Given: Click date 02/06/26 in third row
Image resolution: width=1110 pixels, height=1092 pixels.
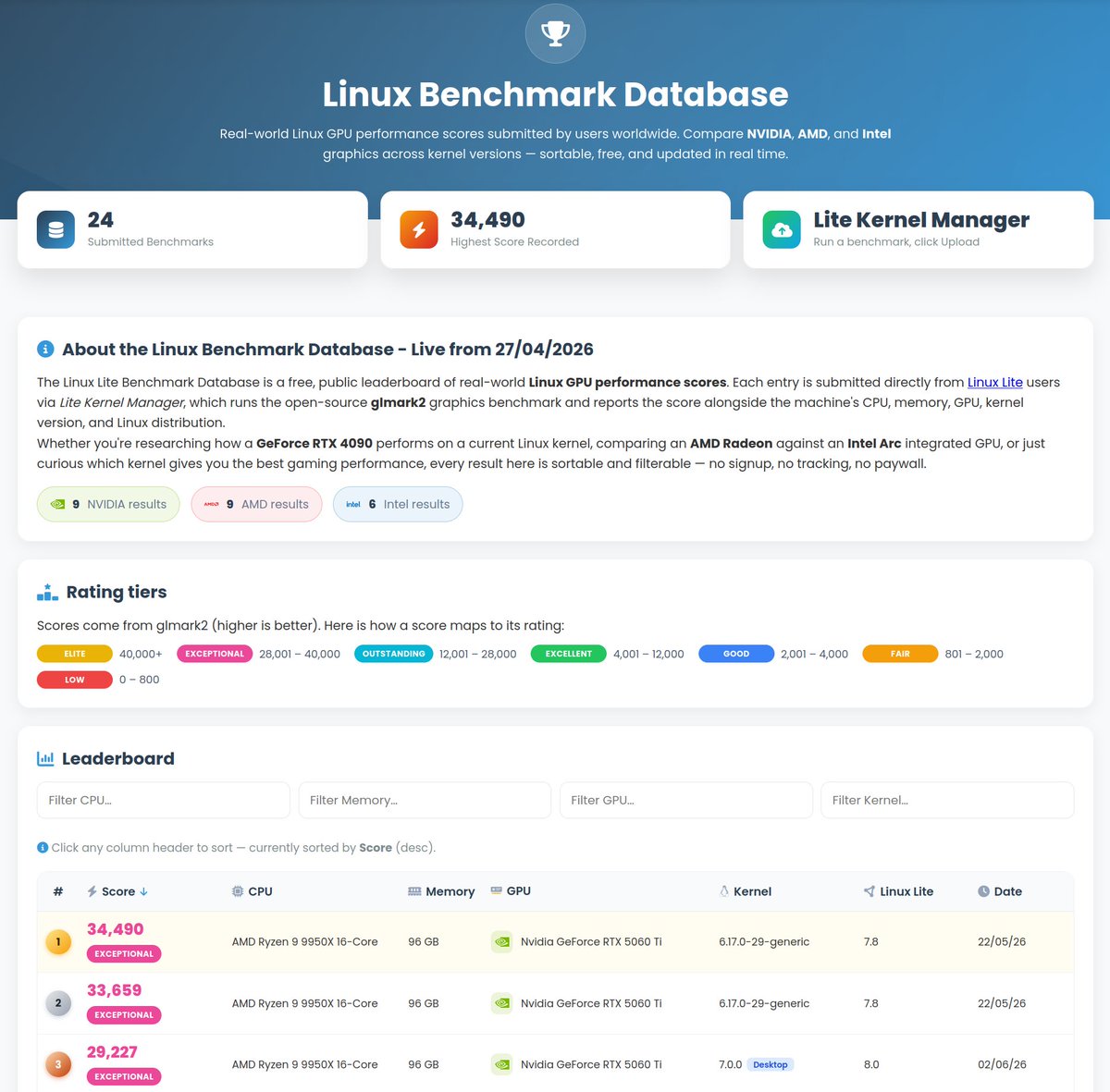Looking at the screenshot, I should point(1002,1064).
